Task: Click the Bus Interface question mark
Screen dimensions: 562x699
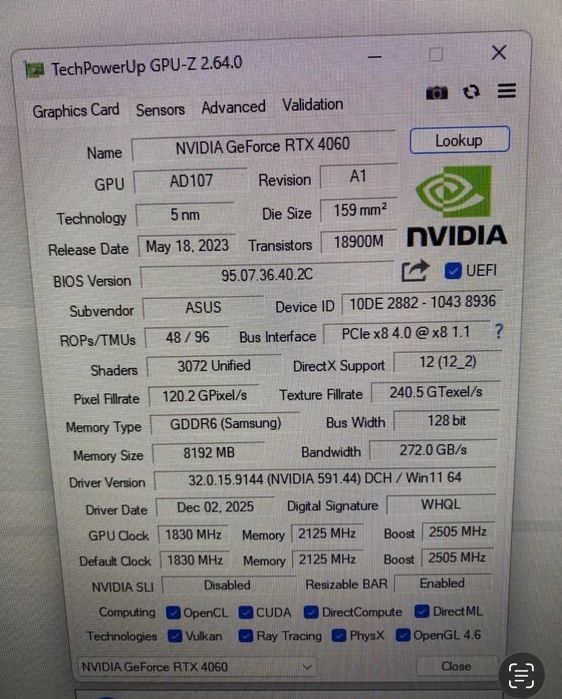Action: (x=499, y=331)
